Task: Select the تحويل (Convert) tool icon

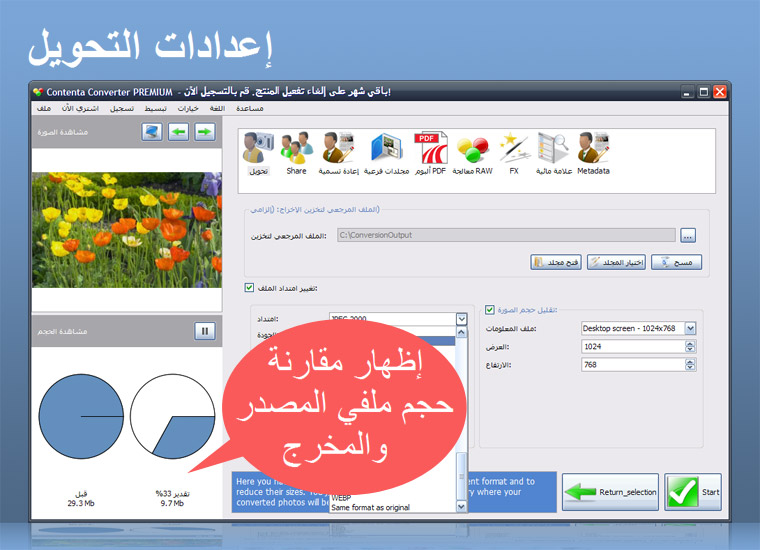Action: pos(258,153)
